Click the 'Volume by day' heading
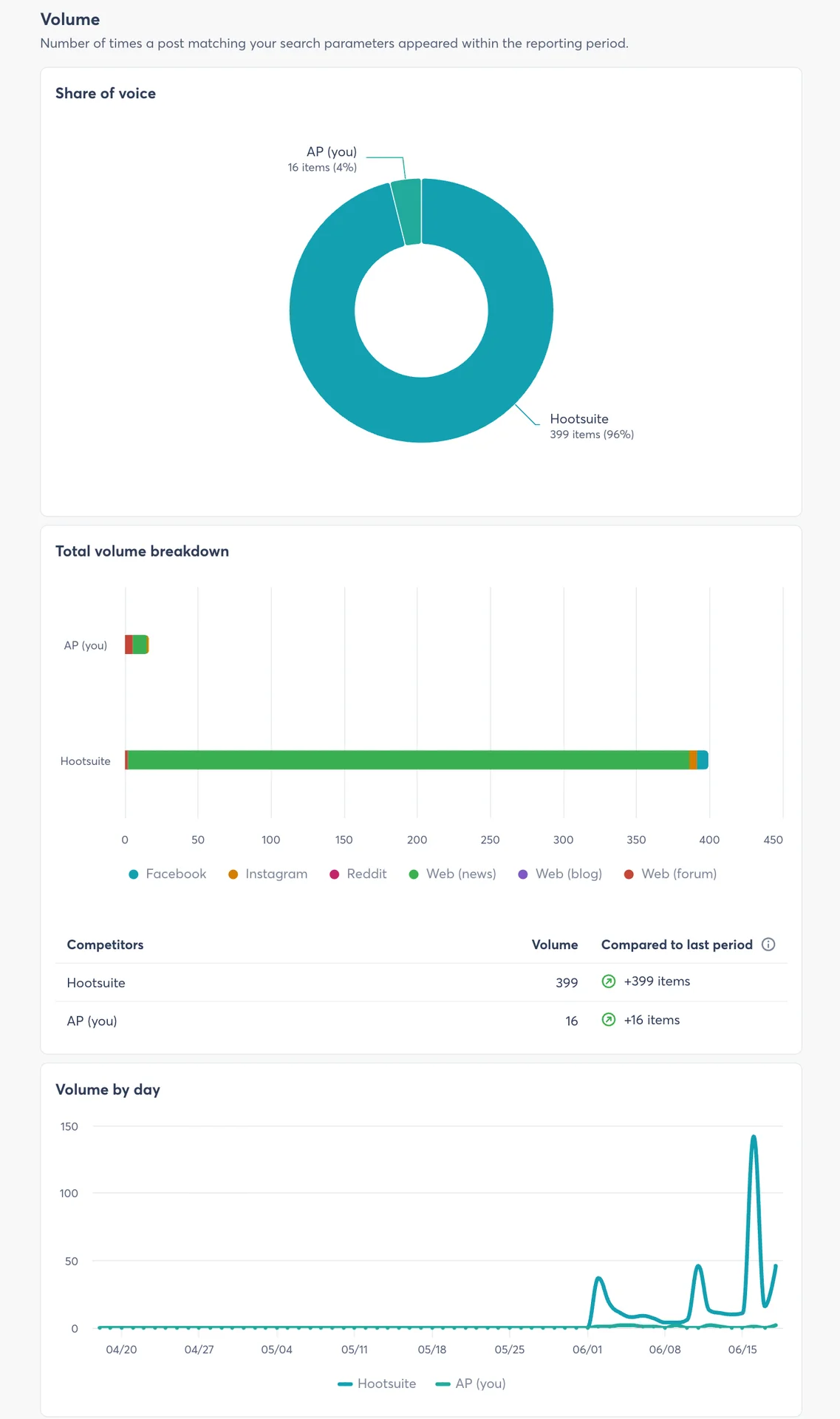 [x=108, y=1089]
